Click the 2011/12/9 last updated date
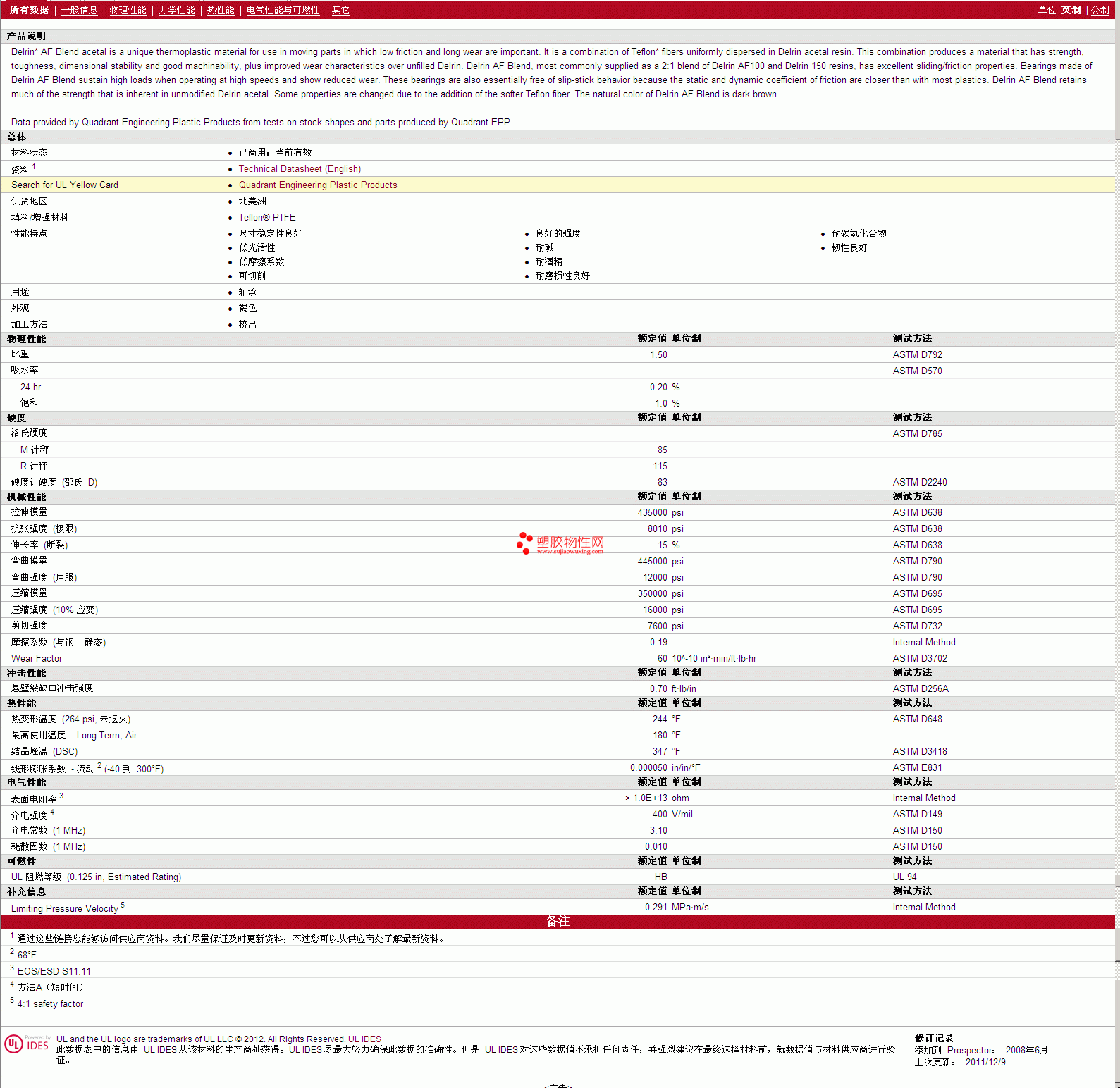 (985, 1063)
